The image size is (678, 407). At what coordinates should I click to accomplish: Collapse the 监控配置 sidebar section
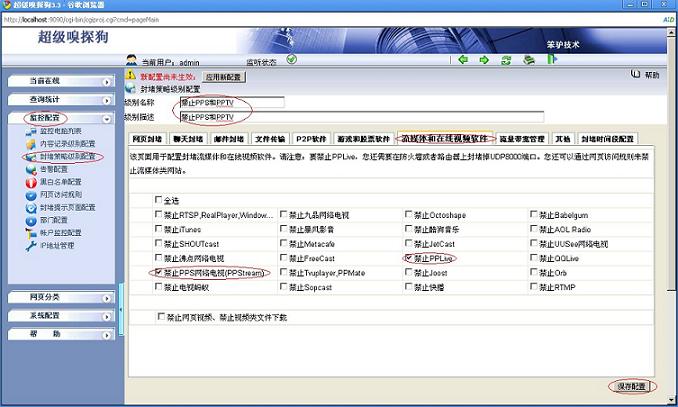click(60, 117)
